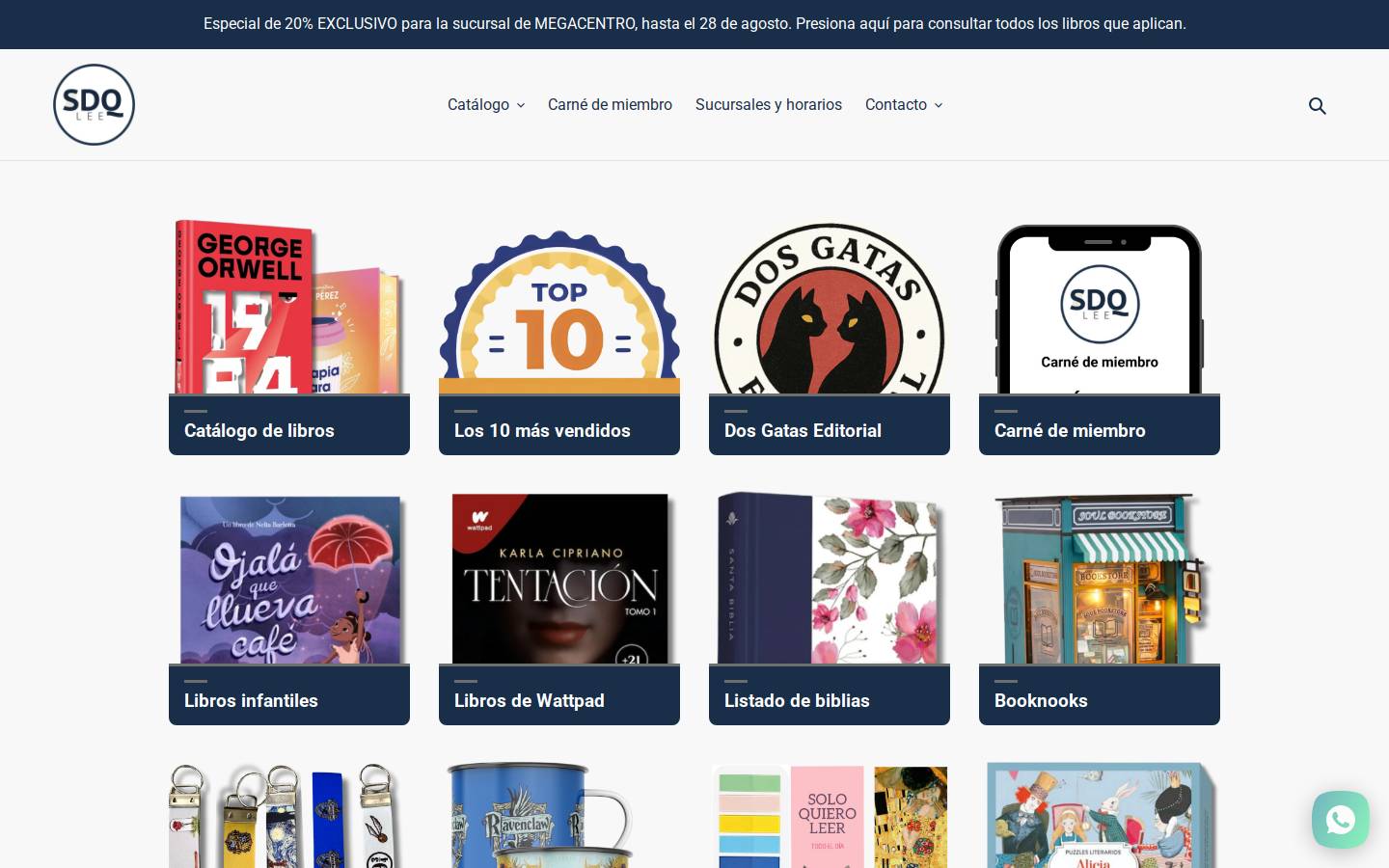The height and width of the screenshot is (868, 1389).
Task: Open Listado de biblias card label
Action: click(797, 701)
